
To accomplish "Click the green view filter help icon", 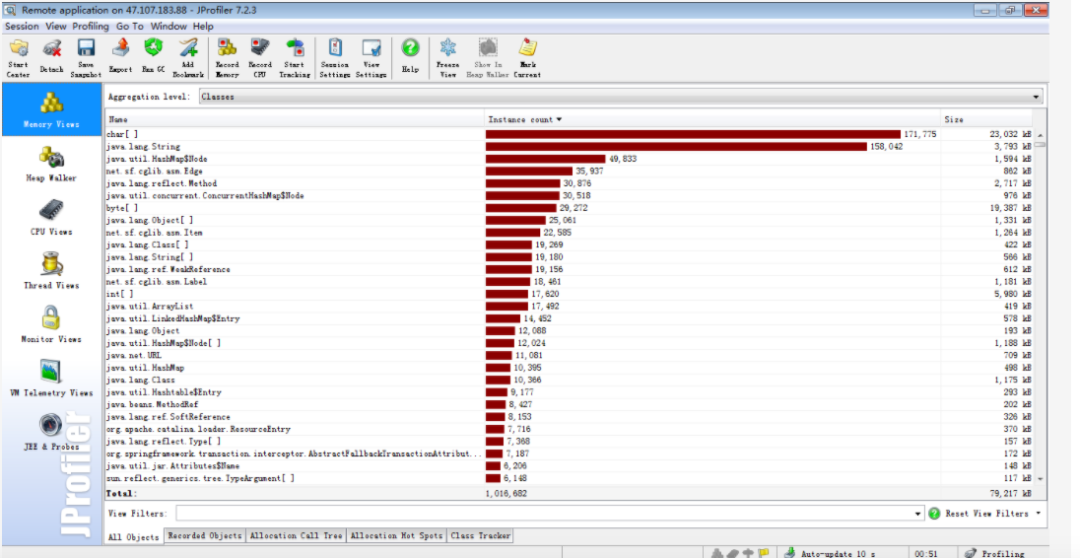I will tap(934, 513).
